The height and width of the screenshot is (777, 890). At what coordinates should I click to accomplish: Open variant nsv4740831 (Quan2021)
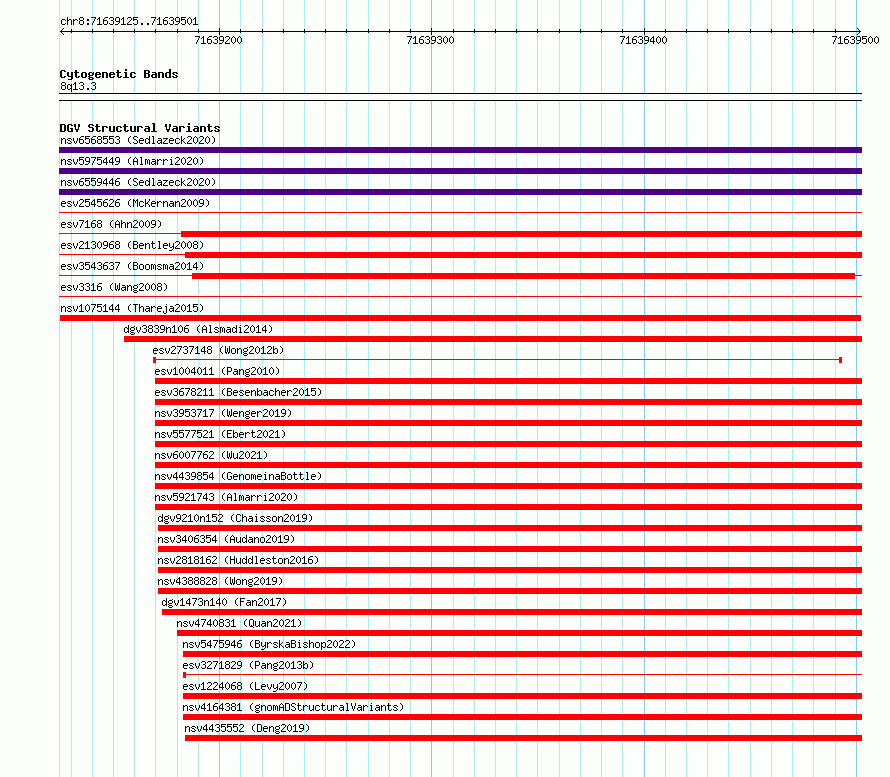(240, 623)
